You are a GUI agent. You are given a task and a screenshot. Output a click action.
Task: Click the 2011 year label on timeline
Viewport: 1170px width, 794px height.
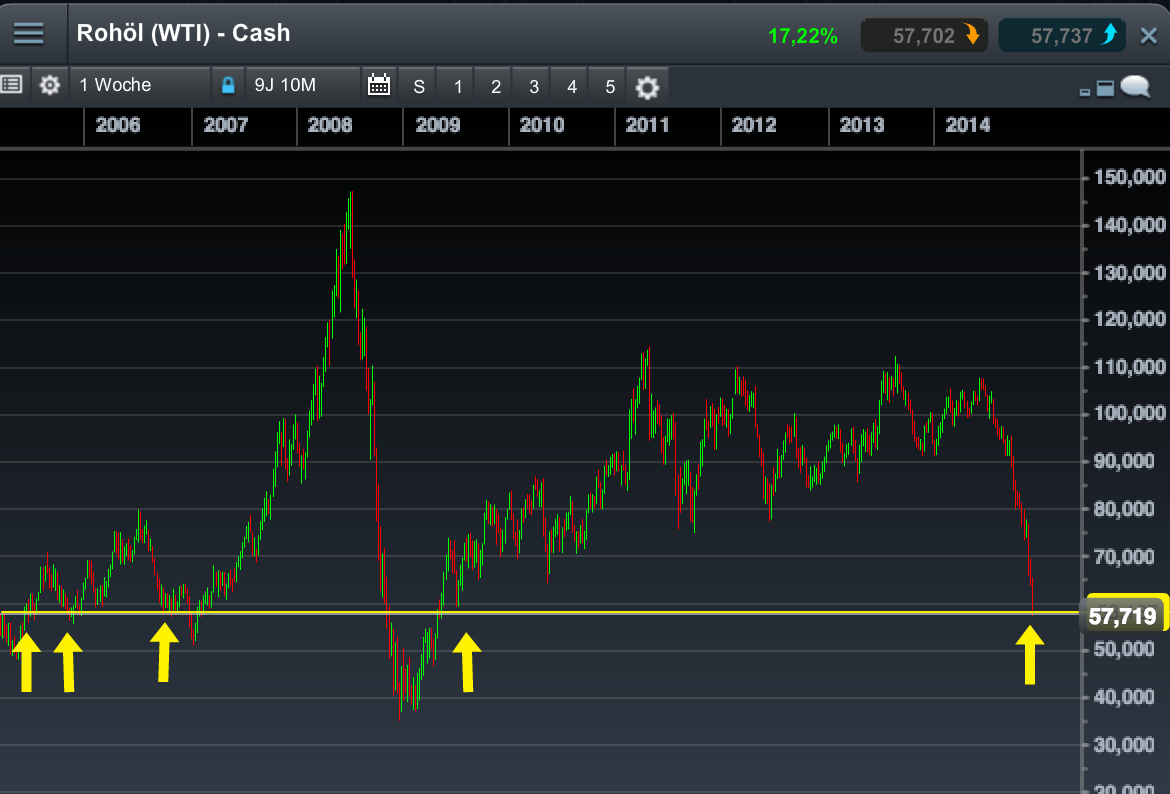(647, 125)
